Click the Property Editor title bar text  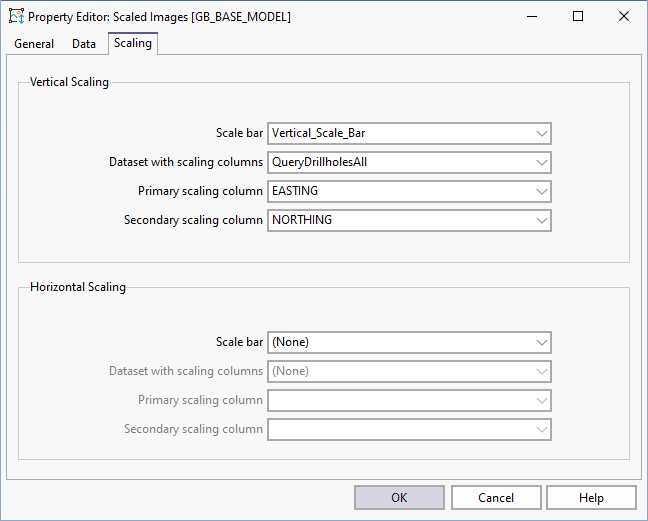tap(160, 17)
